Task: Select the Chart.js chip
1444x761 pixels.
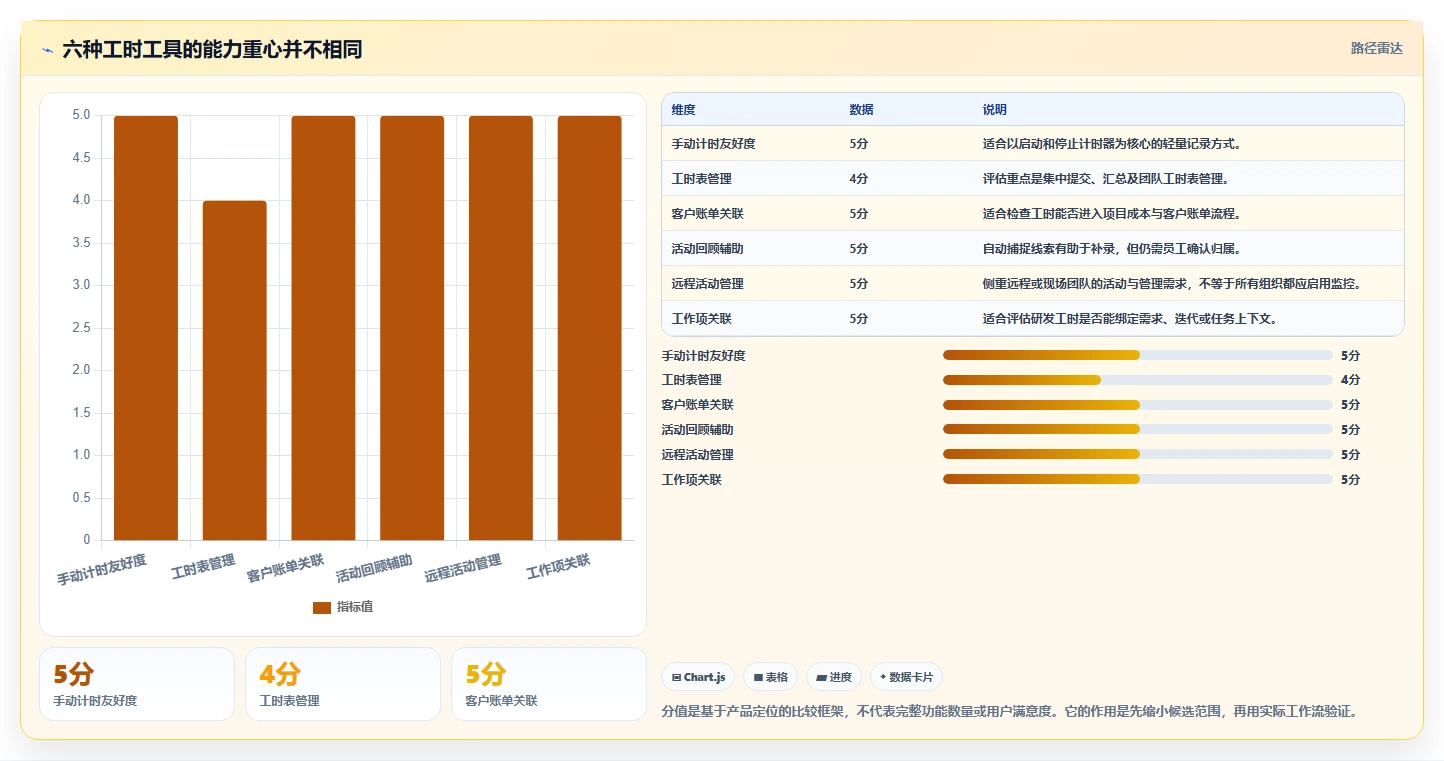Action: tap(698, 677)
